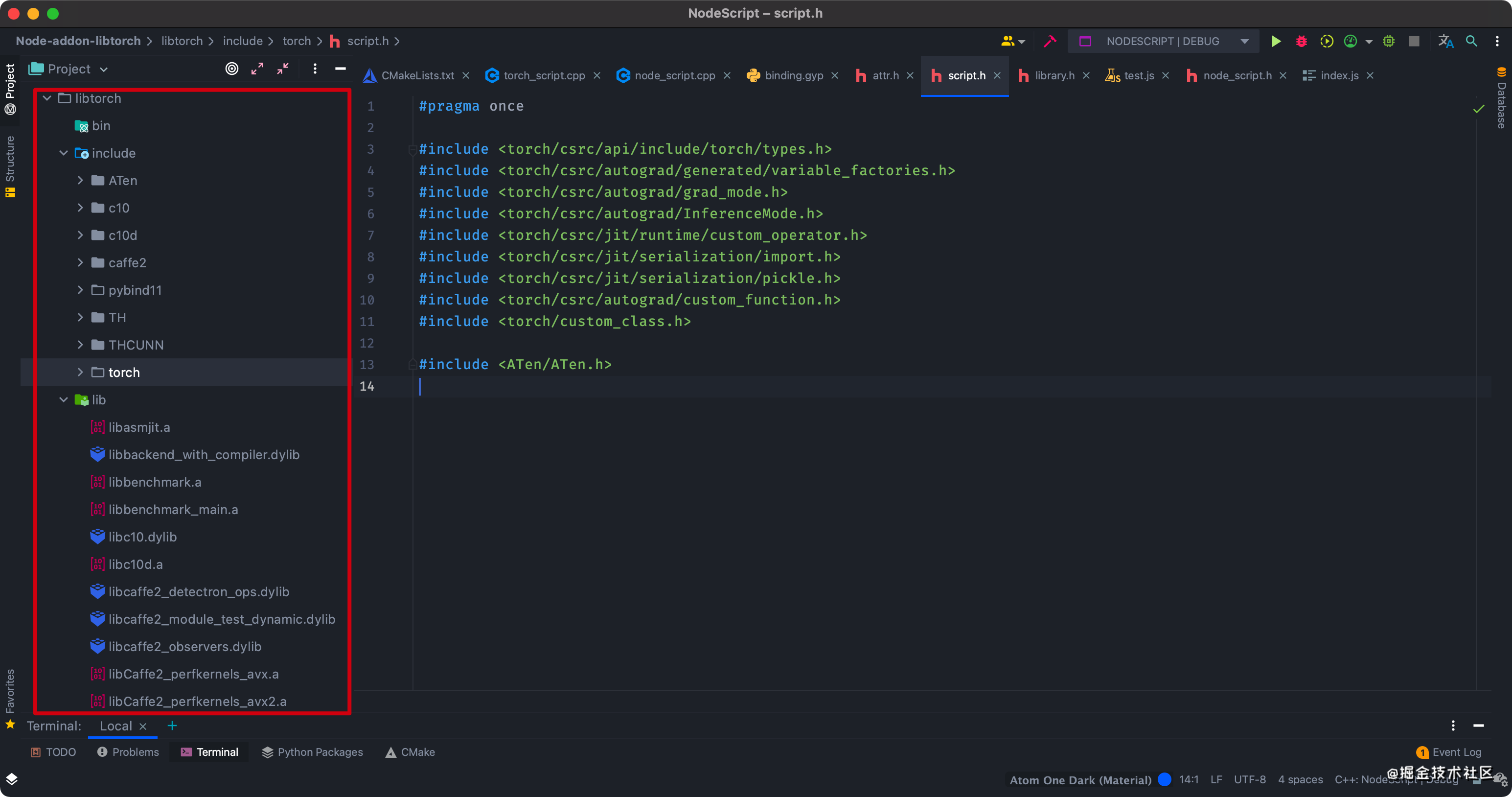Click the green Run button
The height and width of the screenshot is (797, 1512).
pos(1276,41)
